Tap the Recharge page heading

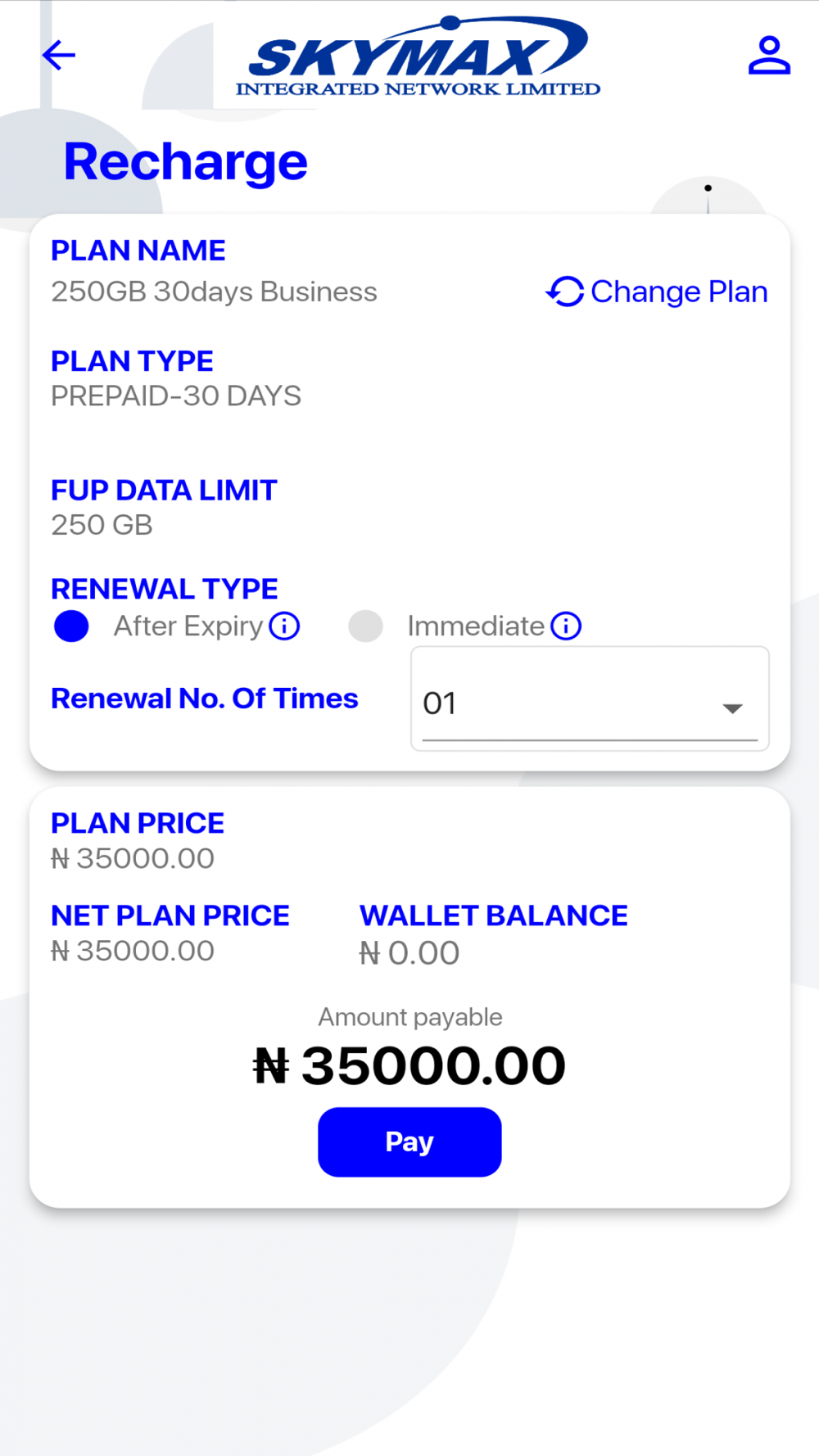pyautogui.click(x=186, y=161)
